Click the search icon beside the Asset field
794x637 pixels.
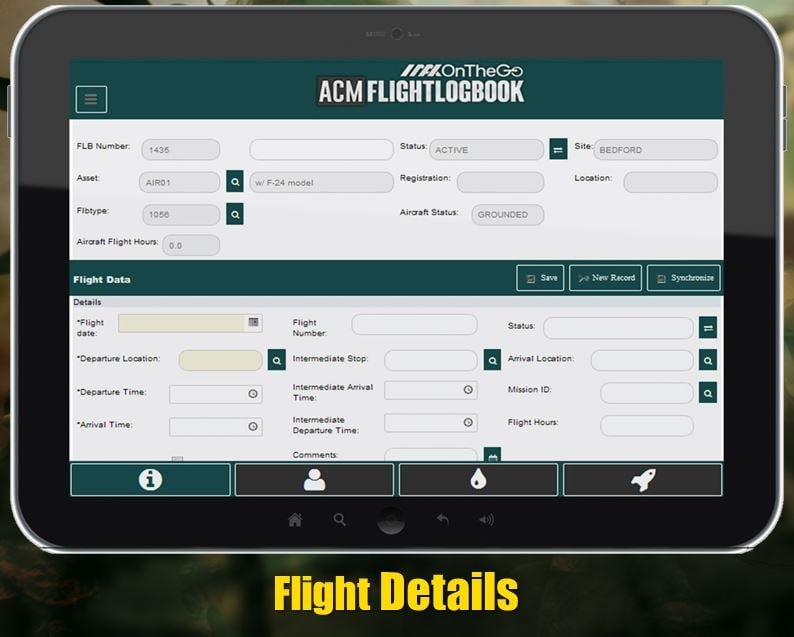(234, 182)
